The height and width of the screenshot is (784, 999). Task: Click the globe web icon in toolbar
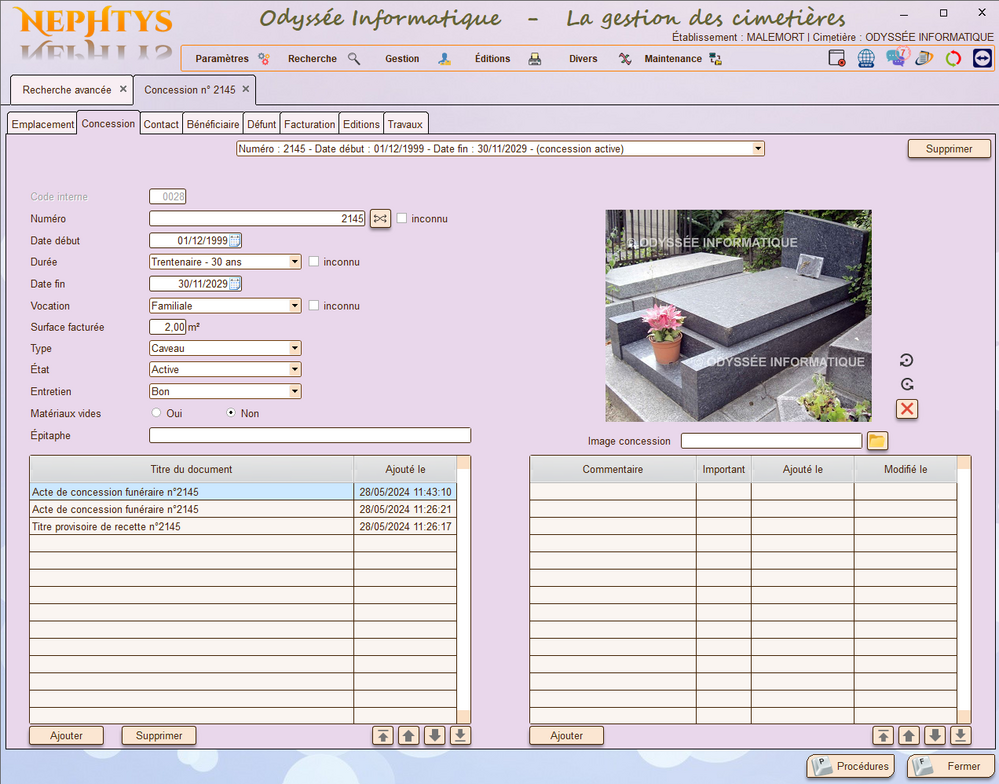866,59
